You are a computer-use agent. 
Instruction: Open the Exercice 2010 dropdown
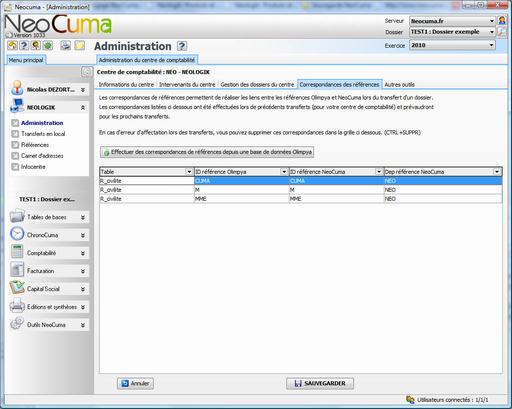pyautogui.click(x=452, y=45)
